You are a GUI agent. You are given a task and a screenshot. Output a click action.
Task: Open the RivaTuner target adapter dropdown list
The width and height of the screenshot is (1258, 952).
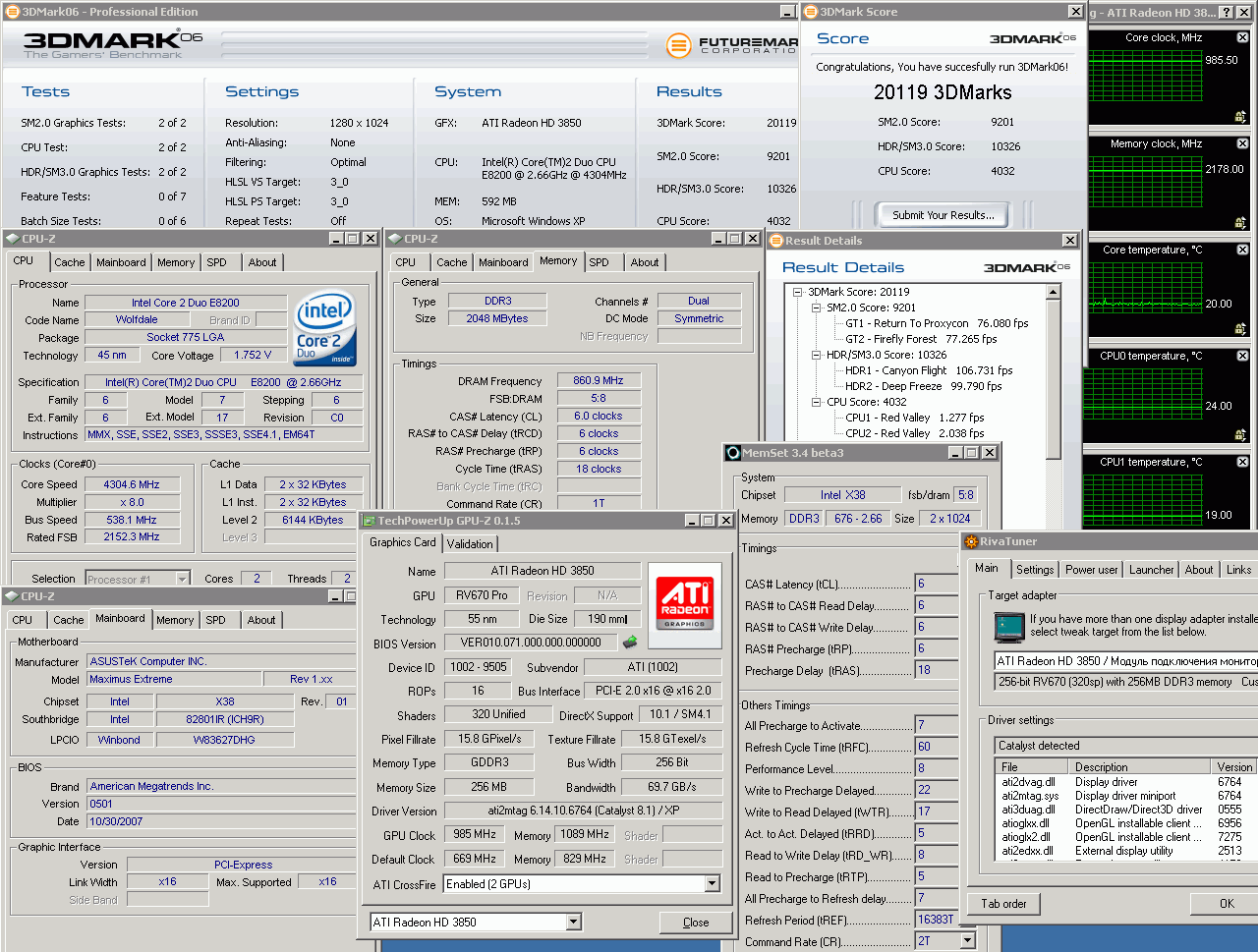pyautogui.click(x=1126, y=661)
